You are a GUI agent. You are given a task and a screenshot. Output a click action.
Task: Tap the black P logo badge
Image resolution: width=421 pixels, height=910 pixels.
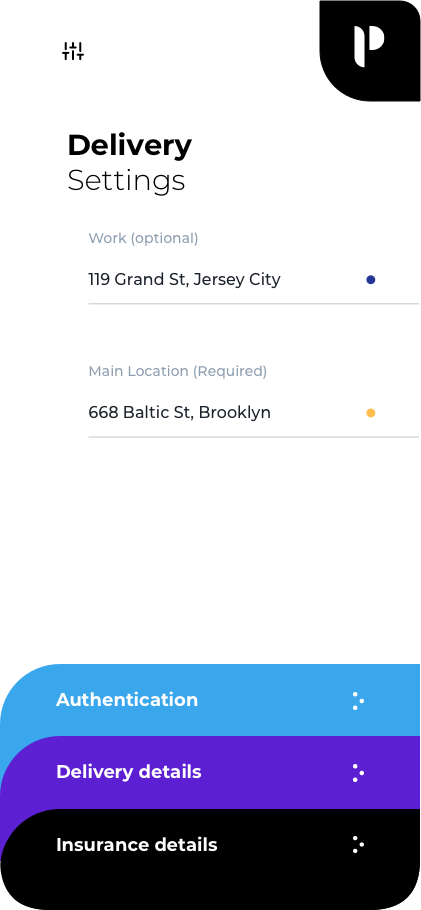(370, 50)
